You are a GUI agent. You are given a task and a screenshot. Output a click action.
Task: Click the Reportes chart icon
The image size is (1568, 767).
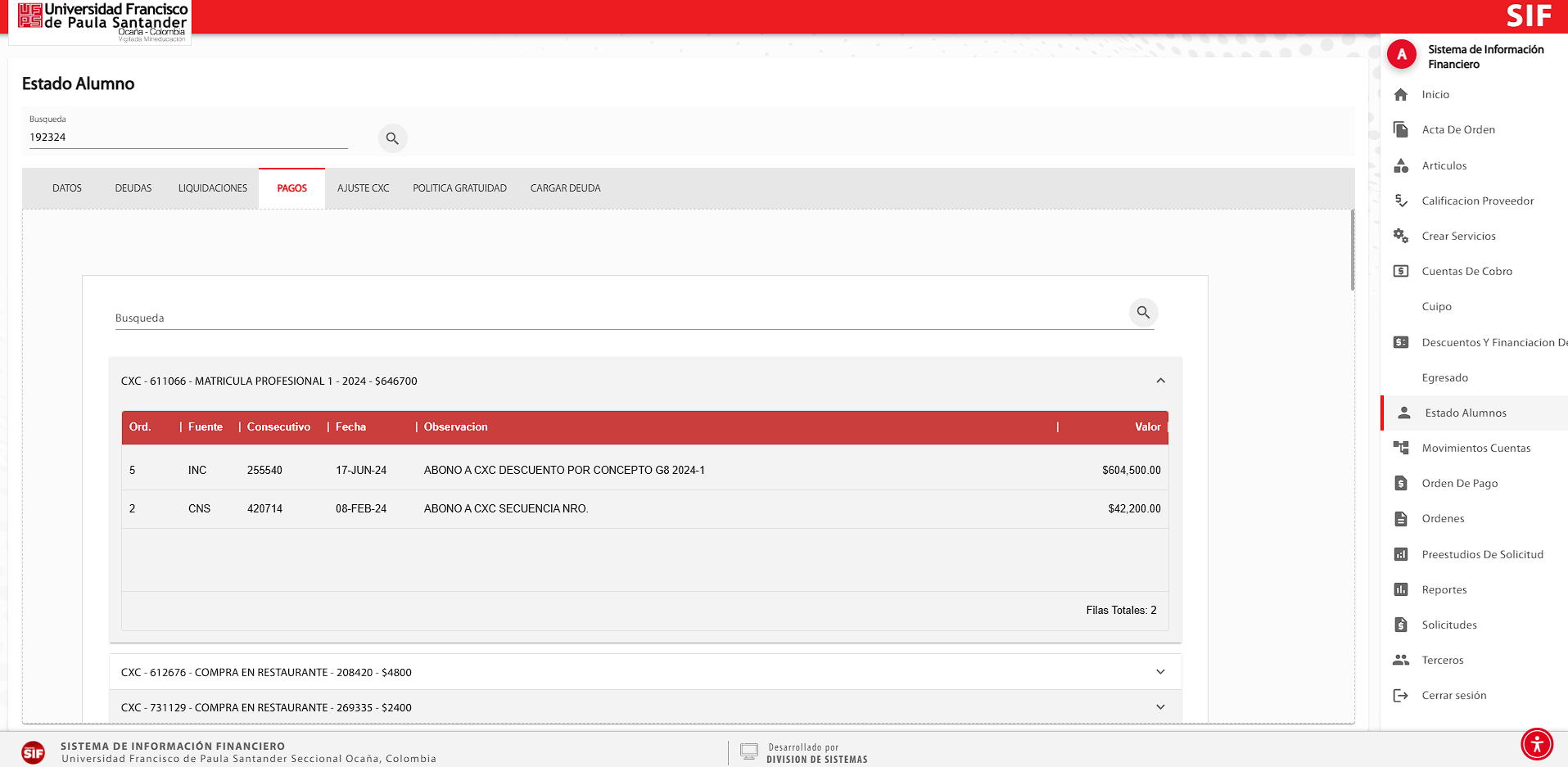click(1401, 589)
